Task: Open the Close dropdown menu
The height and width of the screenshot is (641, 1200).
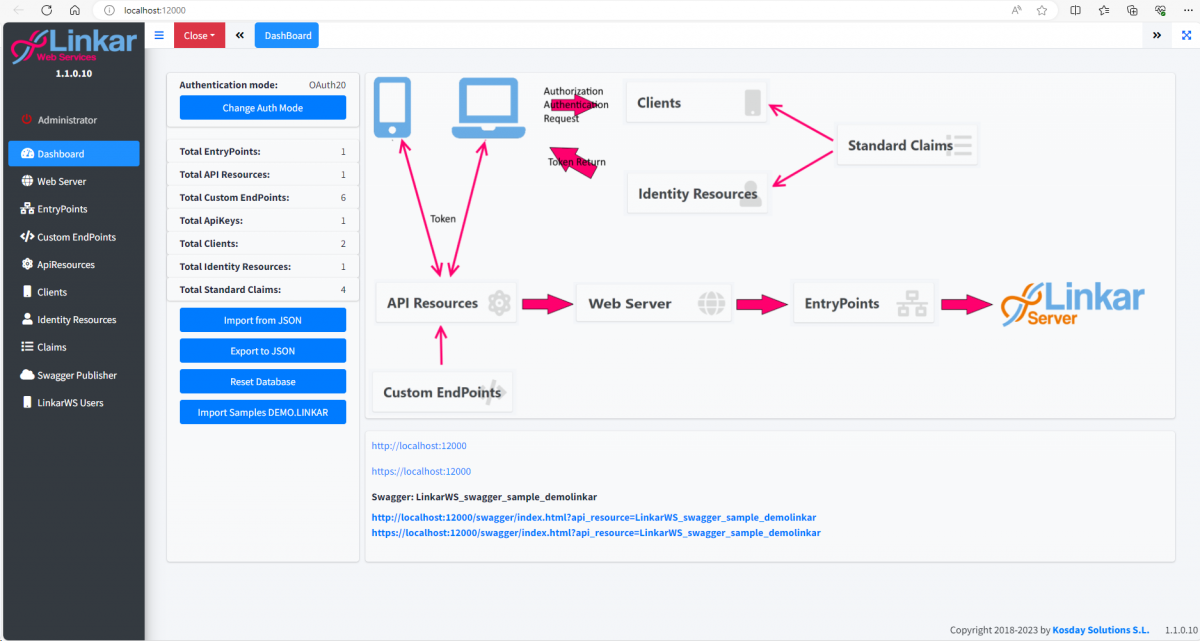Action: point(197,34)
